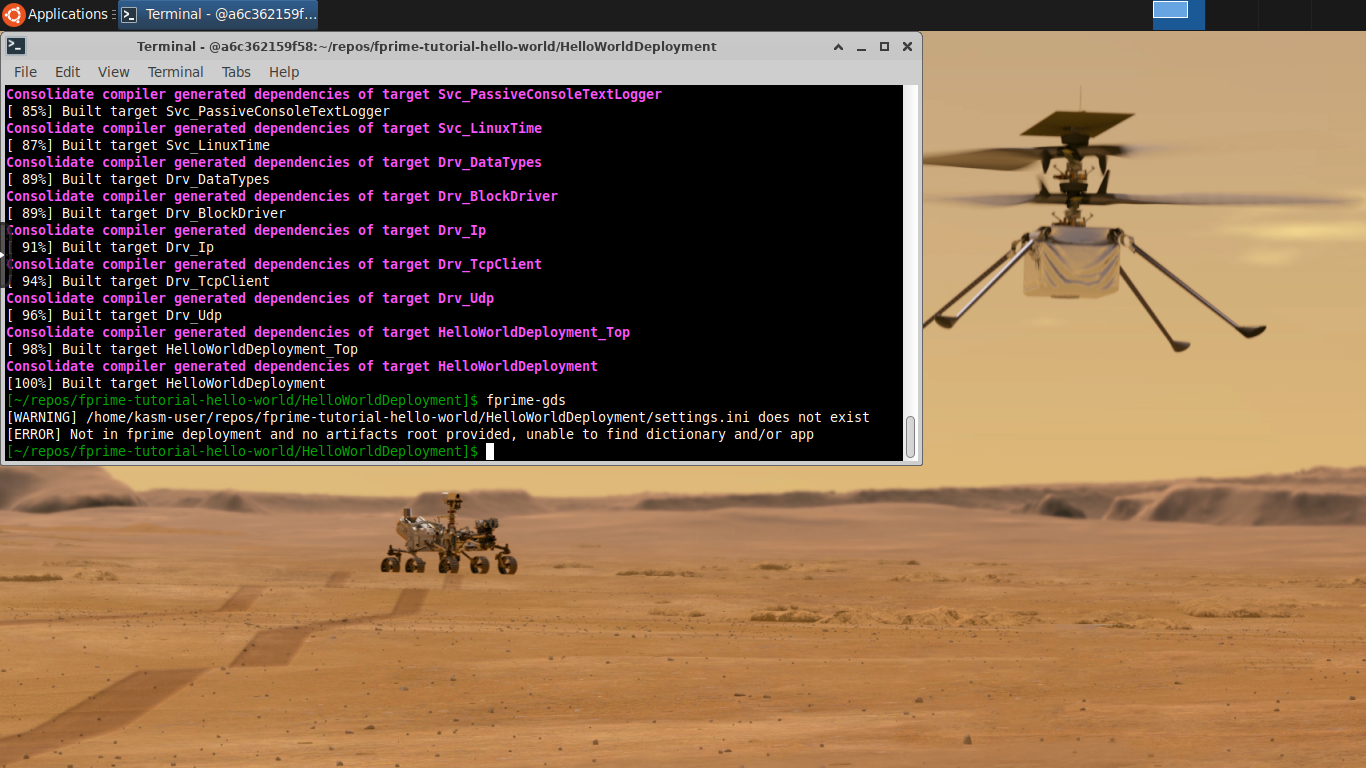Shade the window with the roll-up arrow
Screen dimensions: 1366x768
[838, 46]
